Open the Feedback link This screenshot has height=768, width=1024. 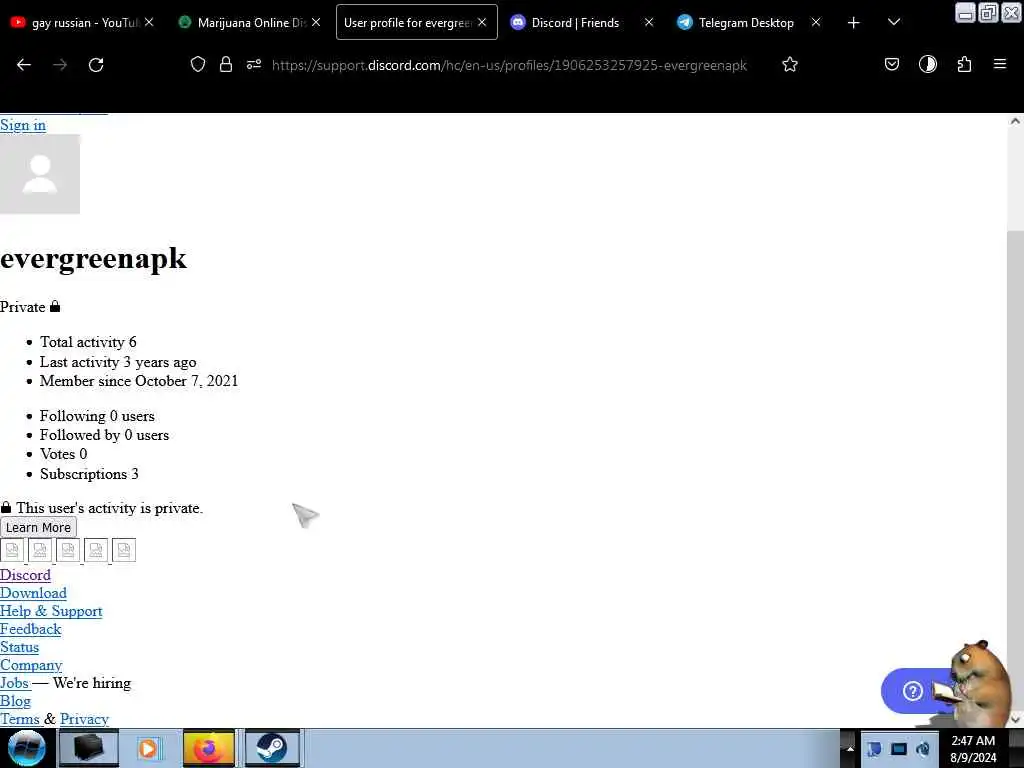pos(31,629)
